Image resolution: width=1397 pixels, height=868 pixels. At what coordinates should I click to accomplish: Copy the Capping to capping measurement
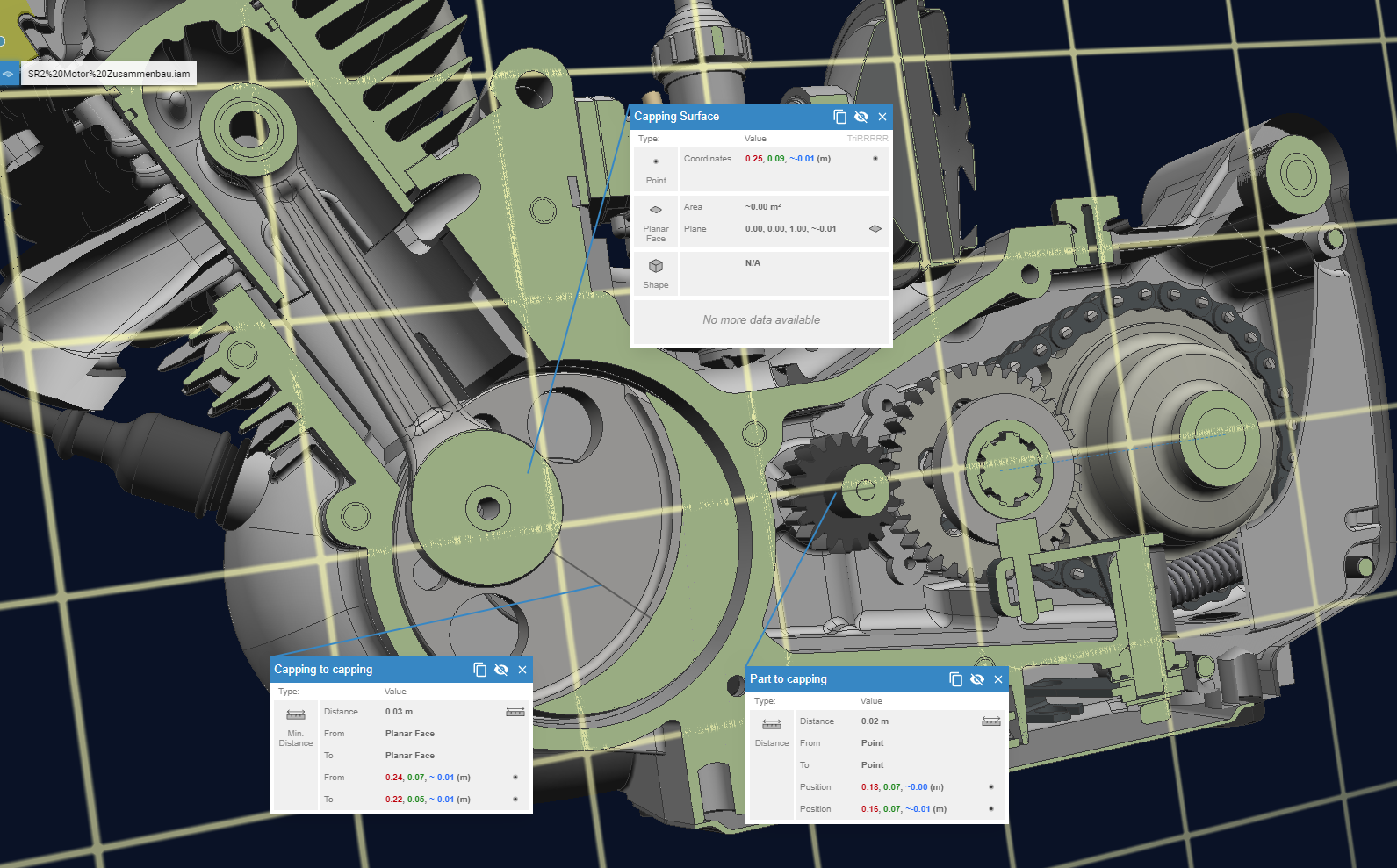pos(479,670)
